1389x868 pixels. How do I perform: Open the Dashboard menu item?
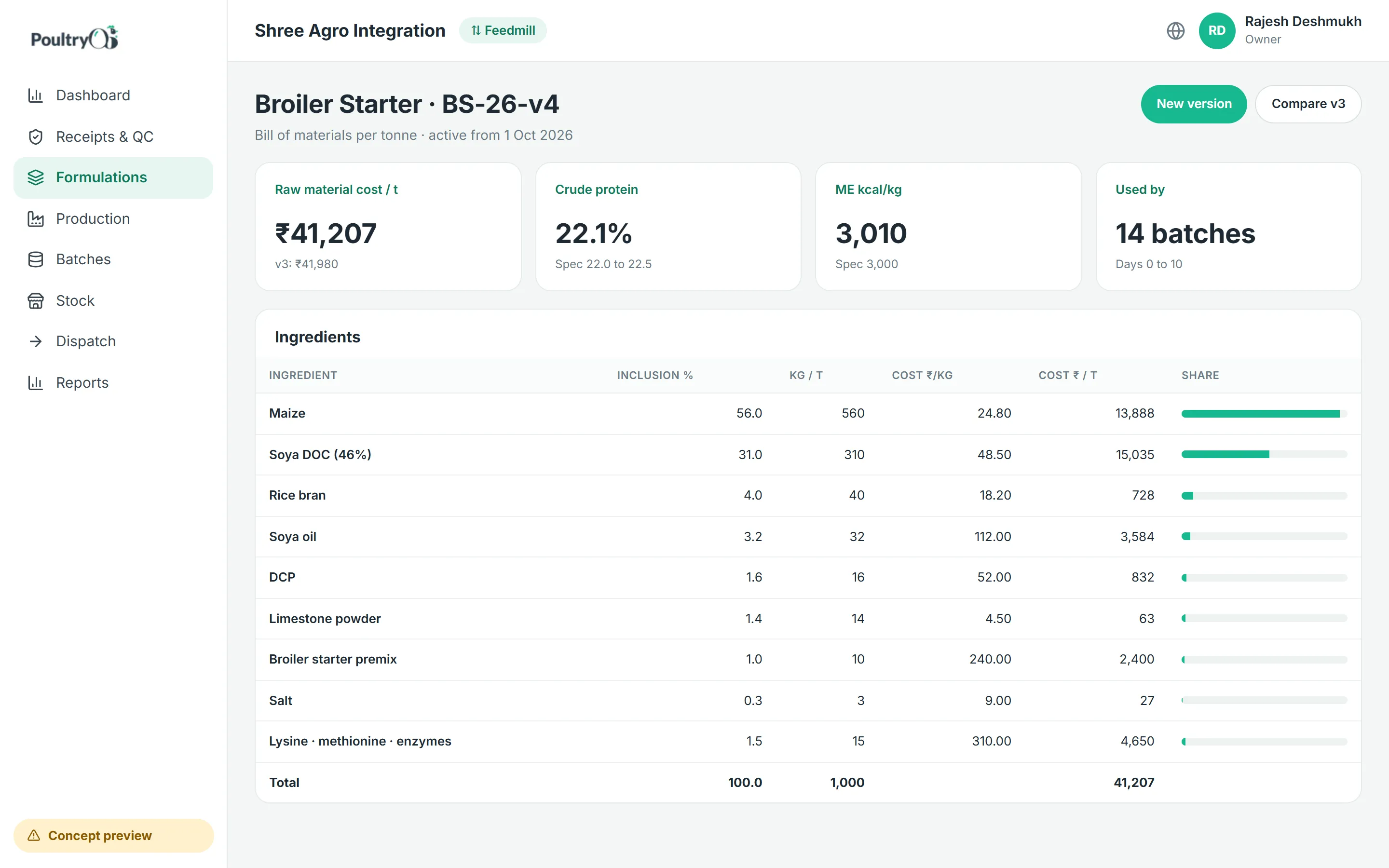[113, 95]
